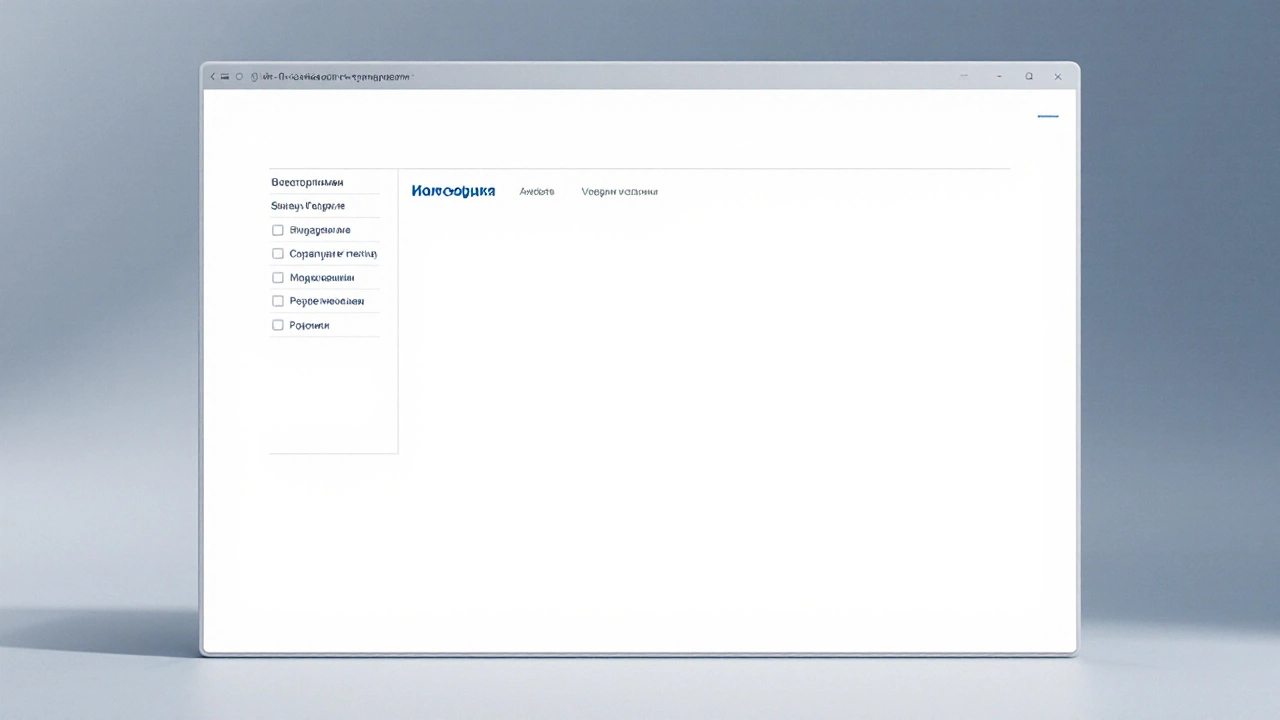Focus the address bar URL text
The image size is (1280, 720).
click(335, 77)
